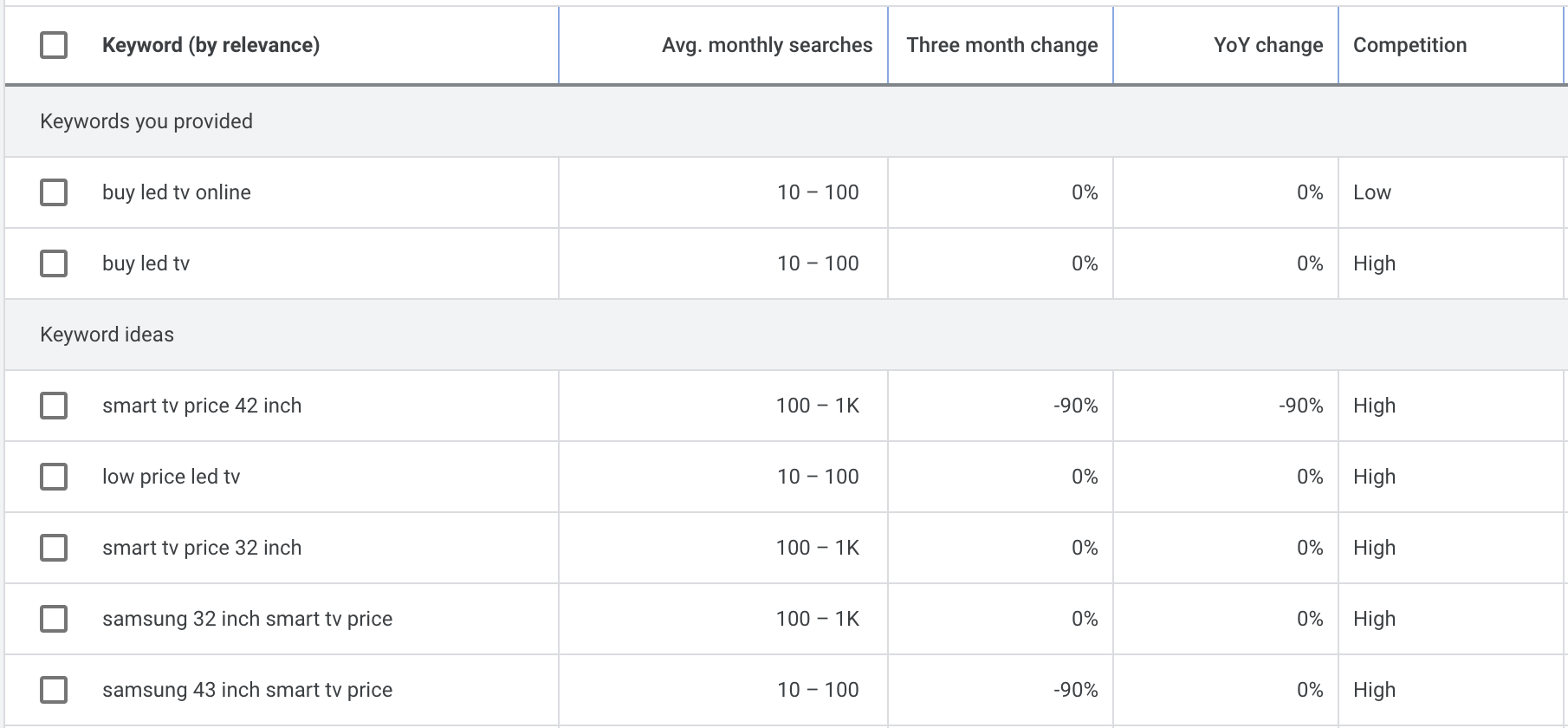Click keyword text 'buy led tv'

pos(146,263)
